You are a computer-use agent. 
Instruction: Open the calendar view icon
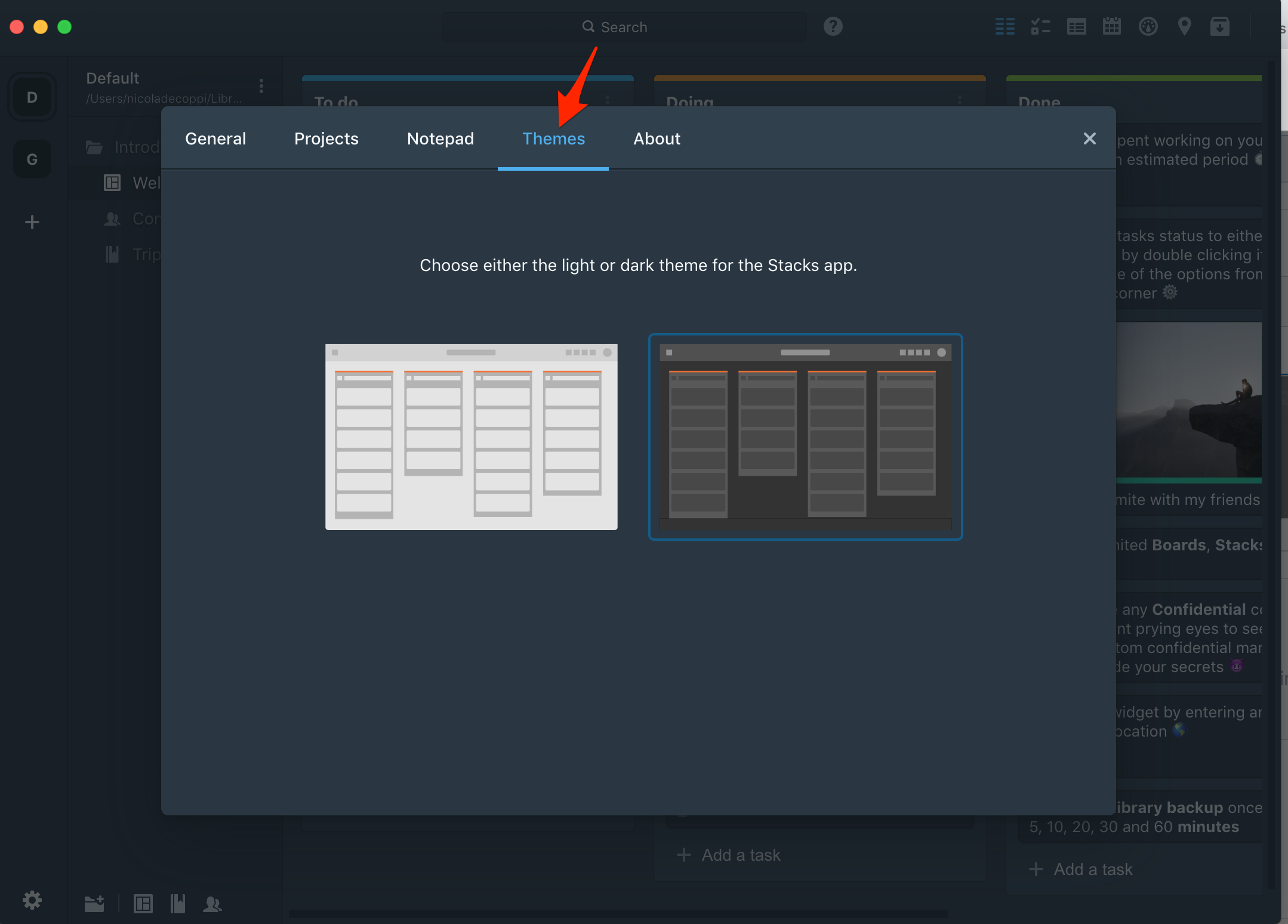pos(1112,27)
